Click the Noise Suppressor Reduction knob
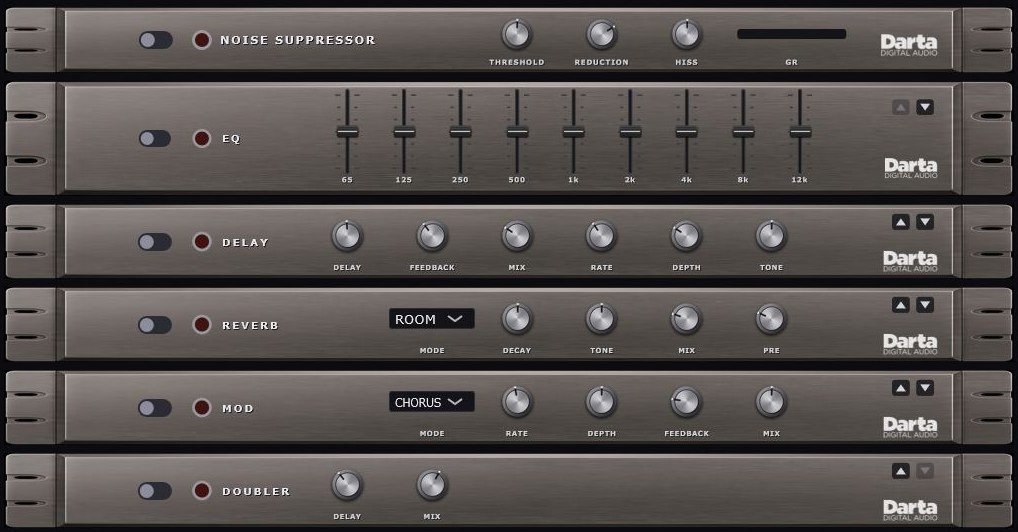The image size is (1018, 532). [602, 35]
